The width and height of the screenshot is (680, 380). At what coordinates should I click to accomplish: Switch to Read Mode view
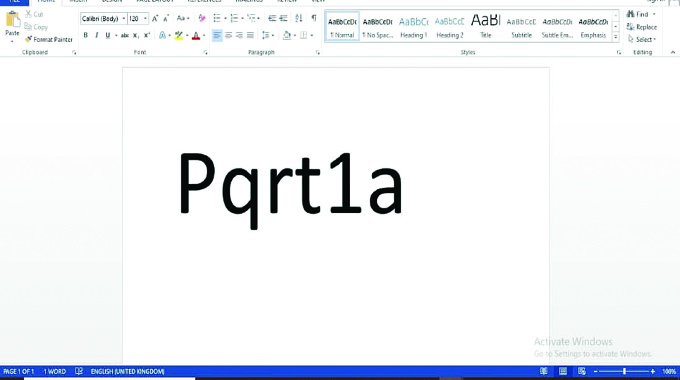pyautogui.click(x=543, y=371)
